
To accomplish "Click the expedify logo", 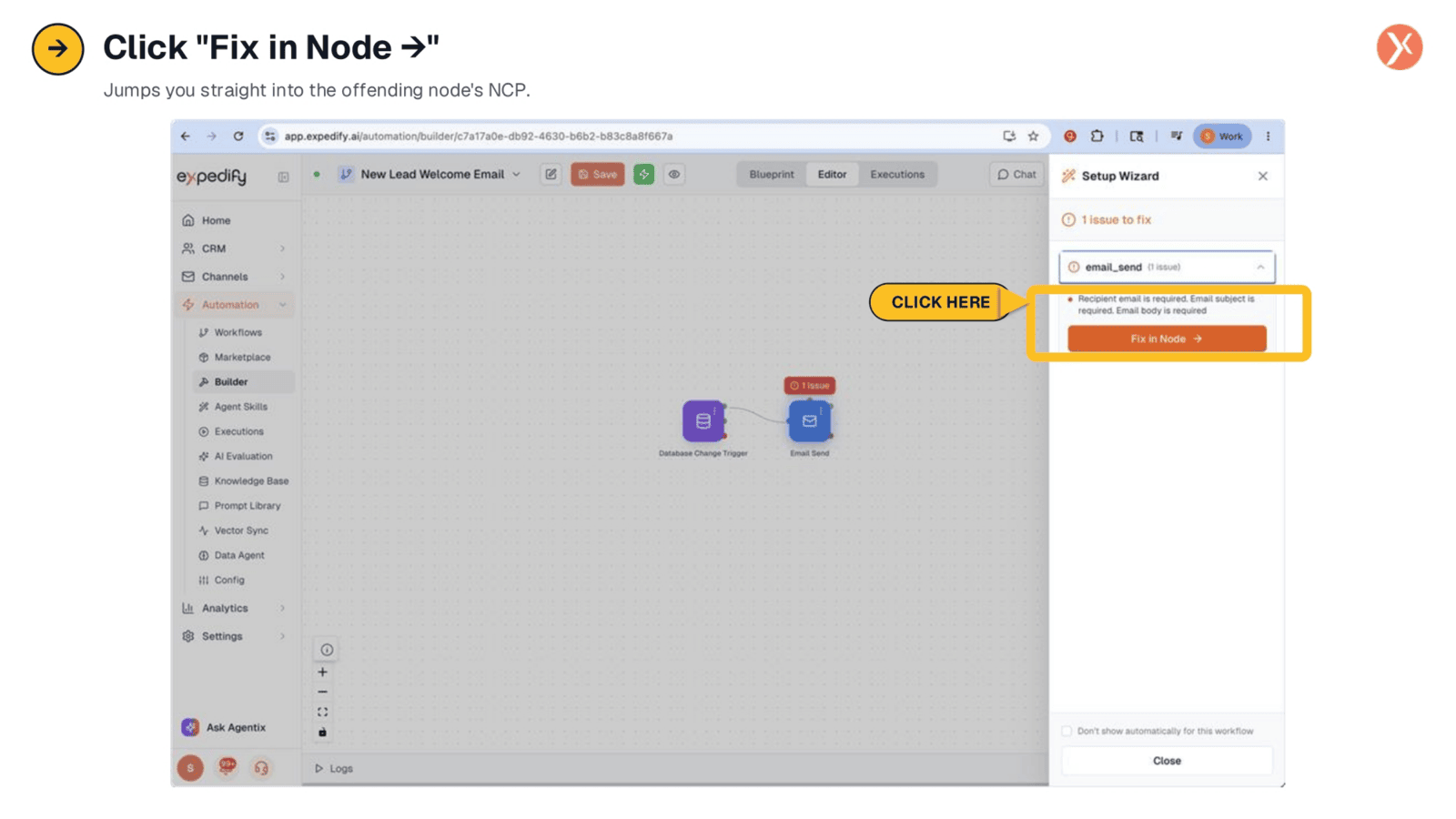I will click(211, 177).
